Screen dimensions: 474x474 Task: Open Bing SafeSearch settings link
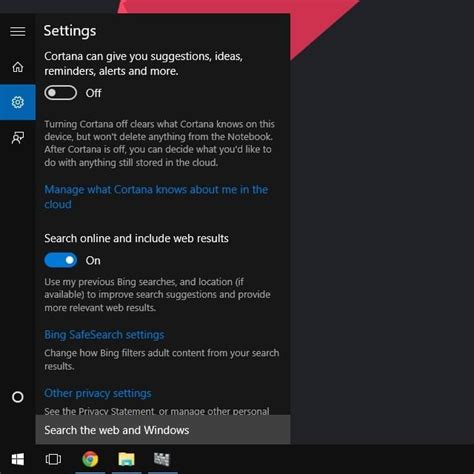[104, 335]
